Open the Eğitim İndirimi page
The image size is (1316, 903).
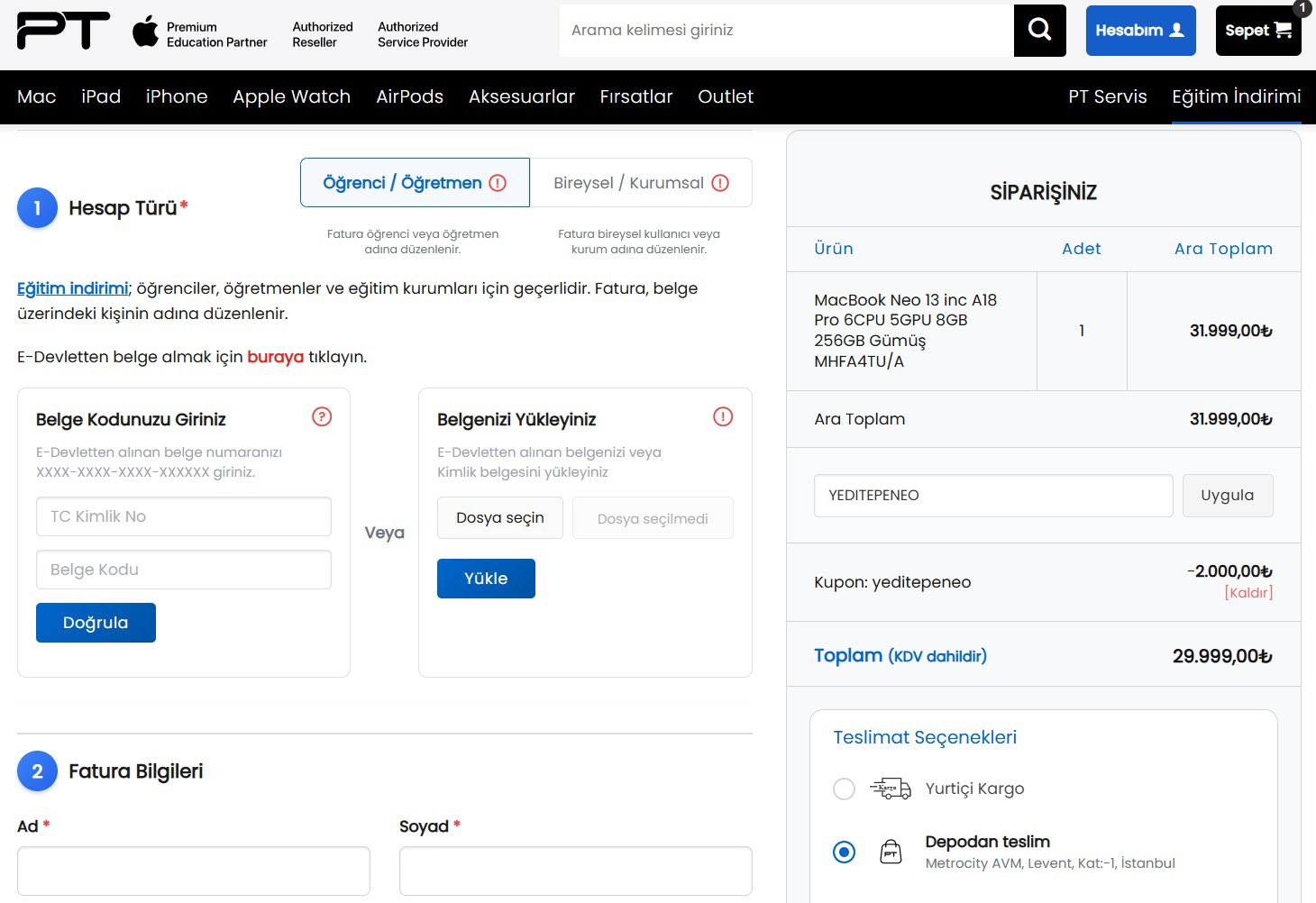pos(1237,96)
